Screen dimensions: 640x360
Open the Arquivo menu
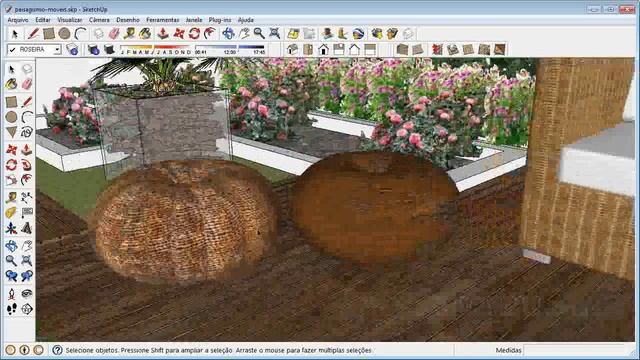coord(18,20)
